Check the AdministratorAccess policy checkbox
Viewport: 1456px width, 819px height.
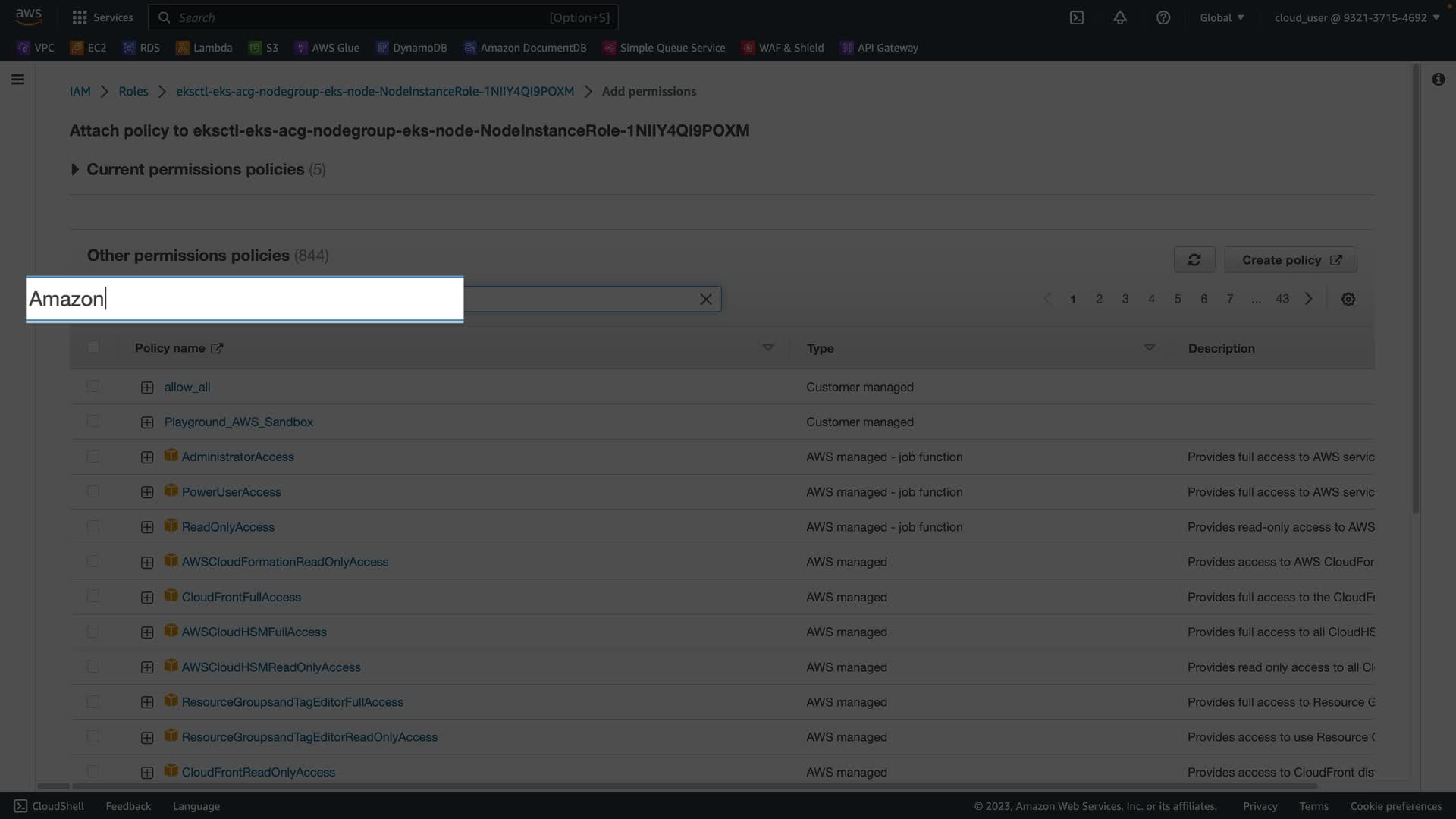[x=93, y=457]
